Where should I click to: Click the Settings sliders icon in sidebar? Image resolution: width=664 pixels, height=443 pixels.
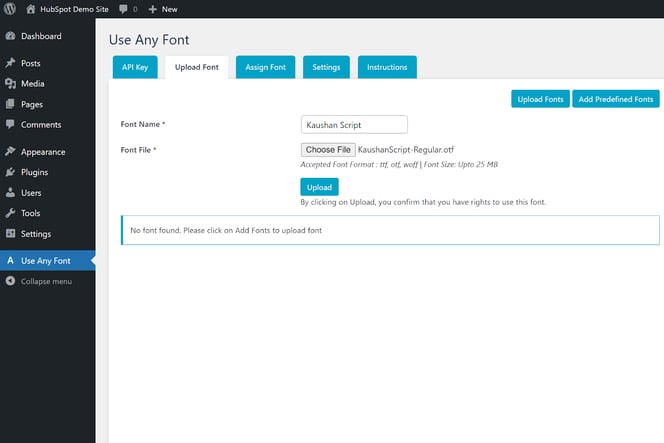[11, 233]
